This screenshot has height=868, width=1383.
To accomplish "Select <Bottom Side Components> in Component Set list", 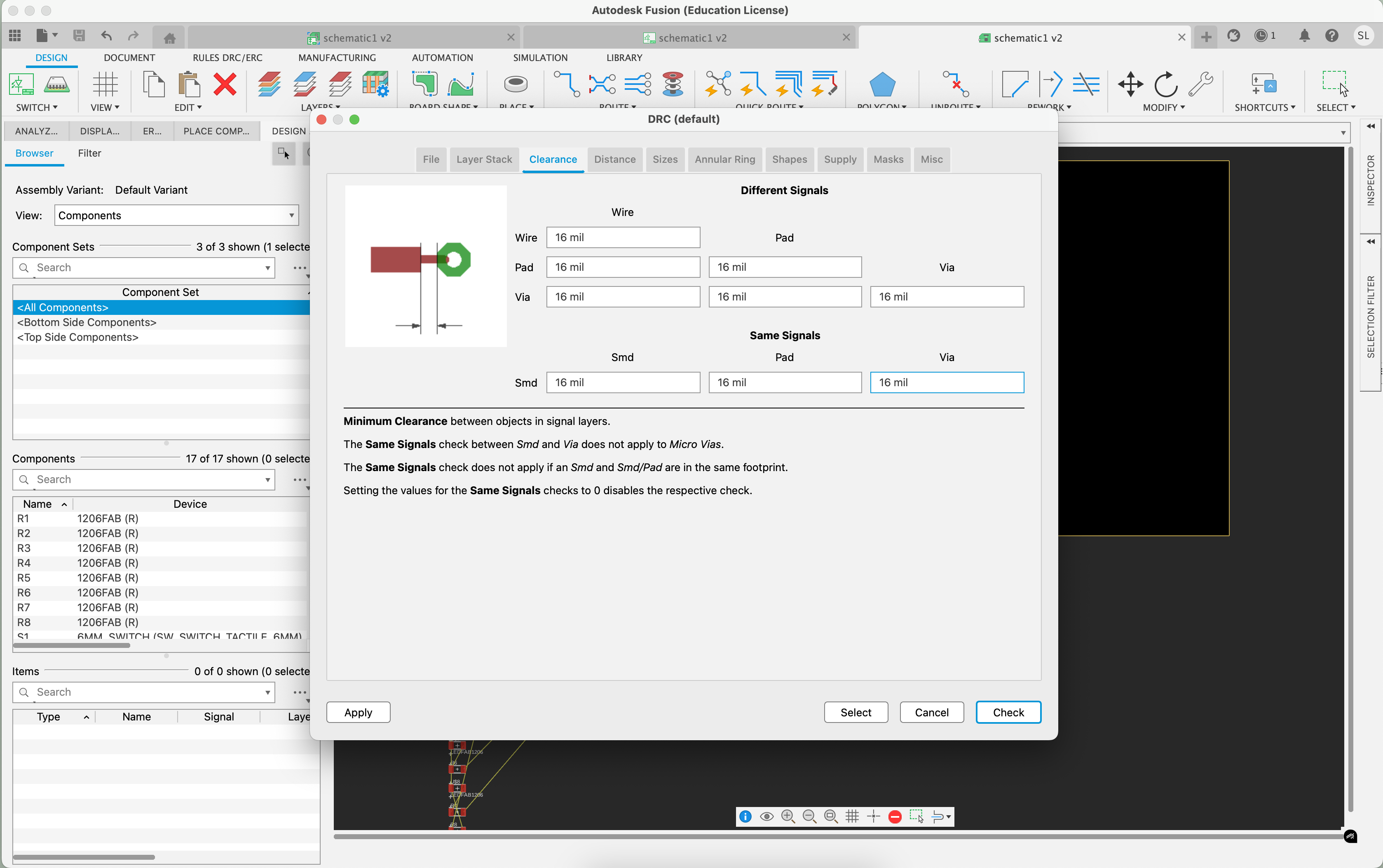I will coord(161,323).
